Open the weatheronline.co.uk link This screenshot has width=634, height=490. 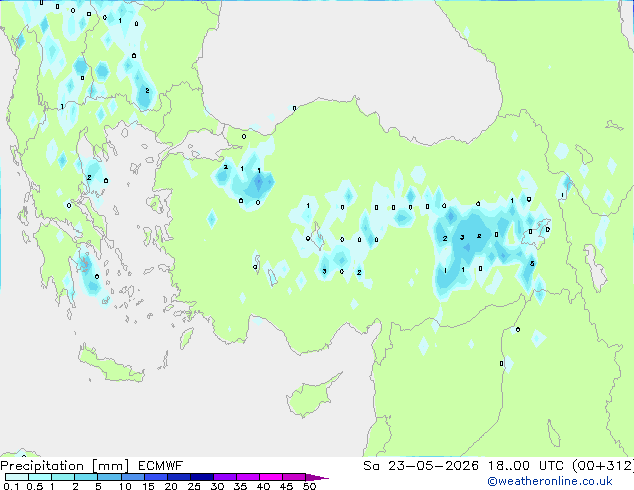pyautogui.click(x=549, y=481)
